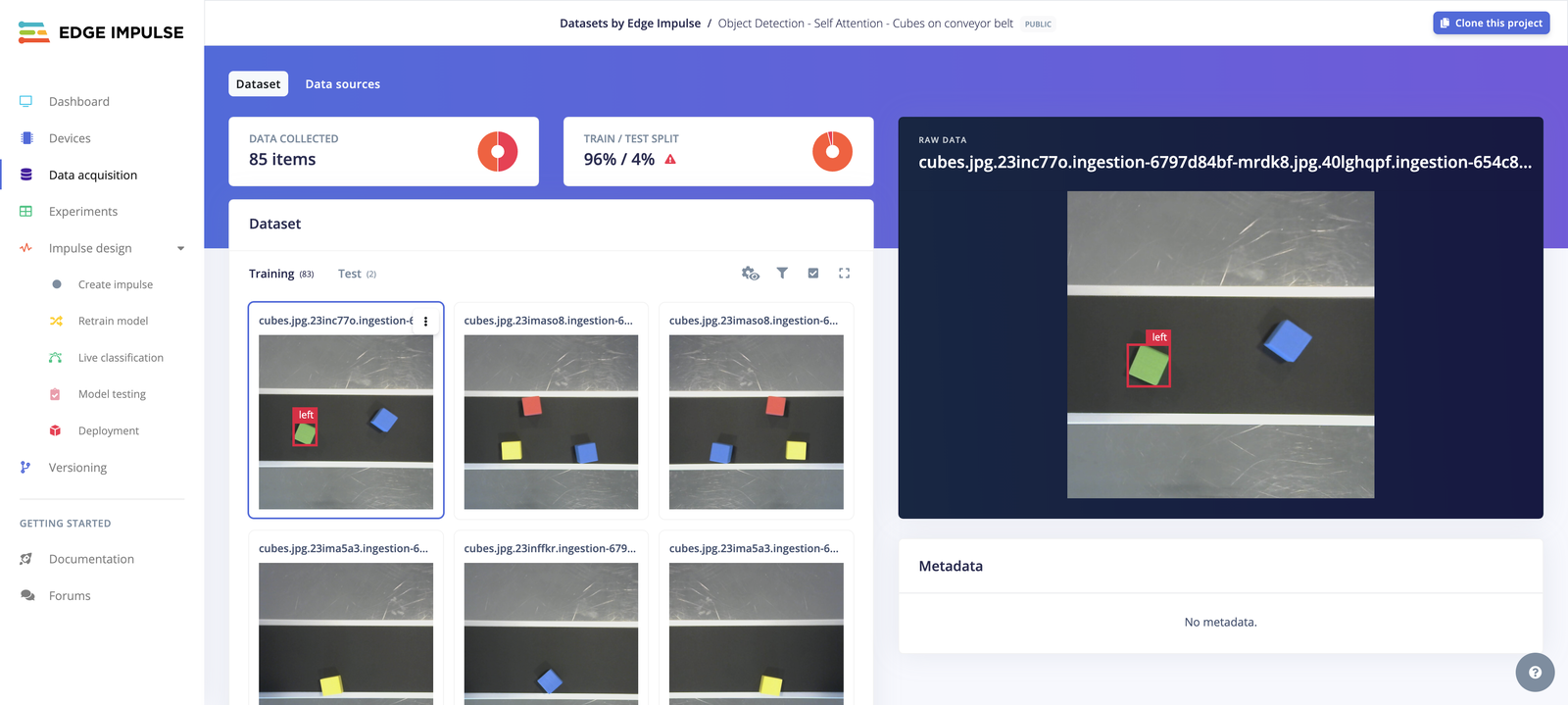1568x705 pixels.
Task: Collapse the Impulse design section arrow
Action: tap(180, 249)
